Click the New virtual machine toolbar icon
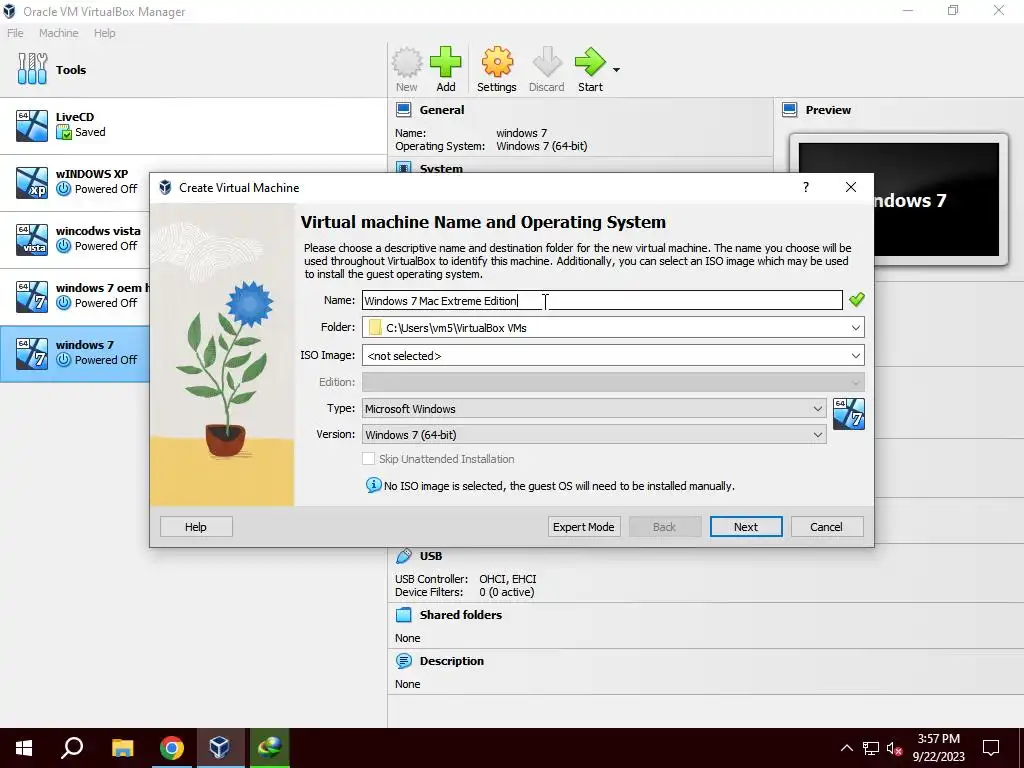 tap(407, 69)
